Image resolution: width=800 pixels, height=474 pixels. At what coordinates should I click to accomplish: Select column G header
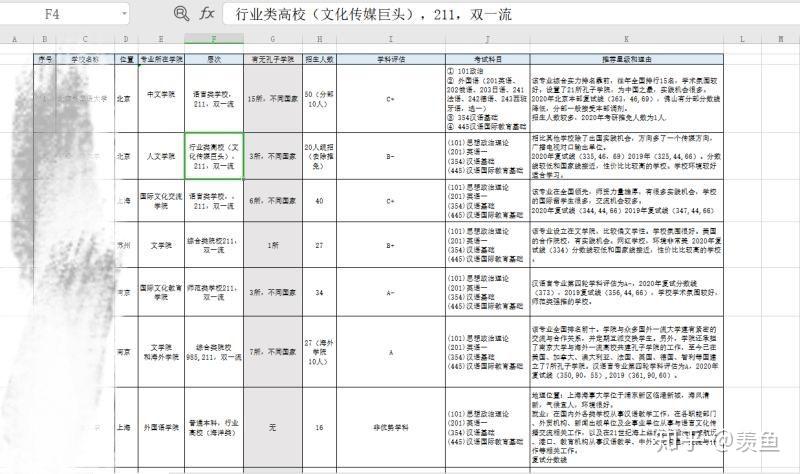pyautogui.click(x=273, y=39)
